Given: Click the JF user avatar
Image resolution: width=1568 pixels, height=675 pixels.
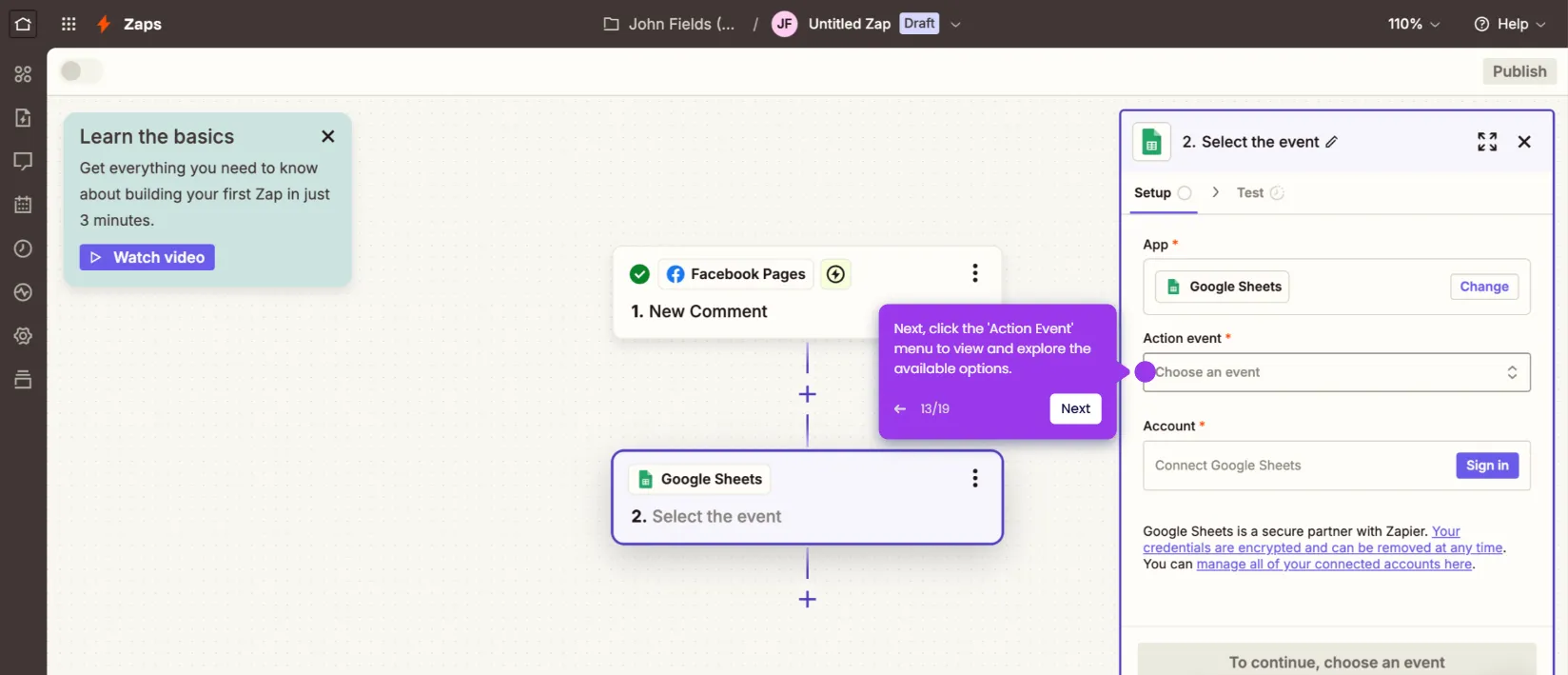Looking at the screenshot, I should (x=784, y=24).
